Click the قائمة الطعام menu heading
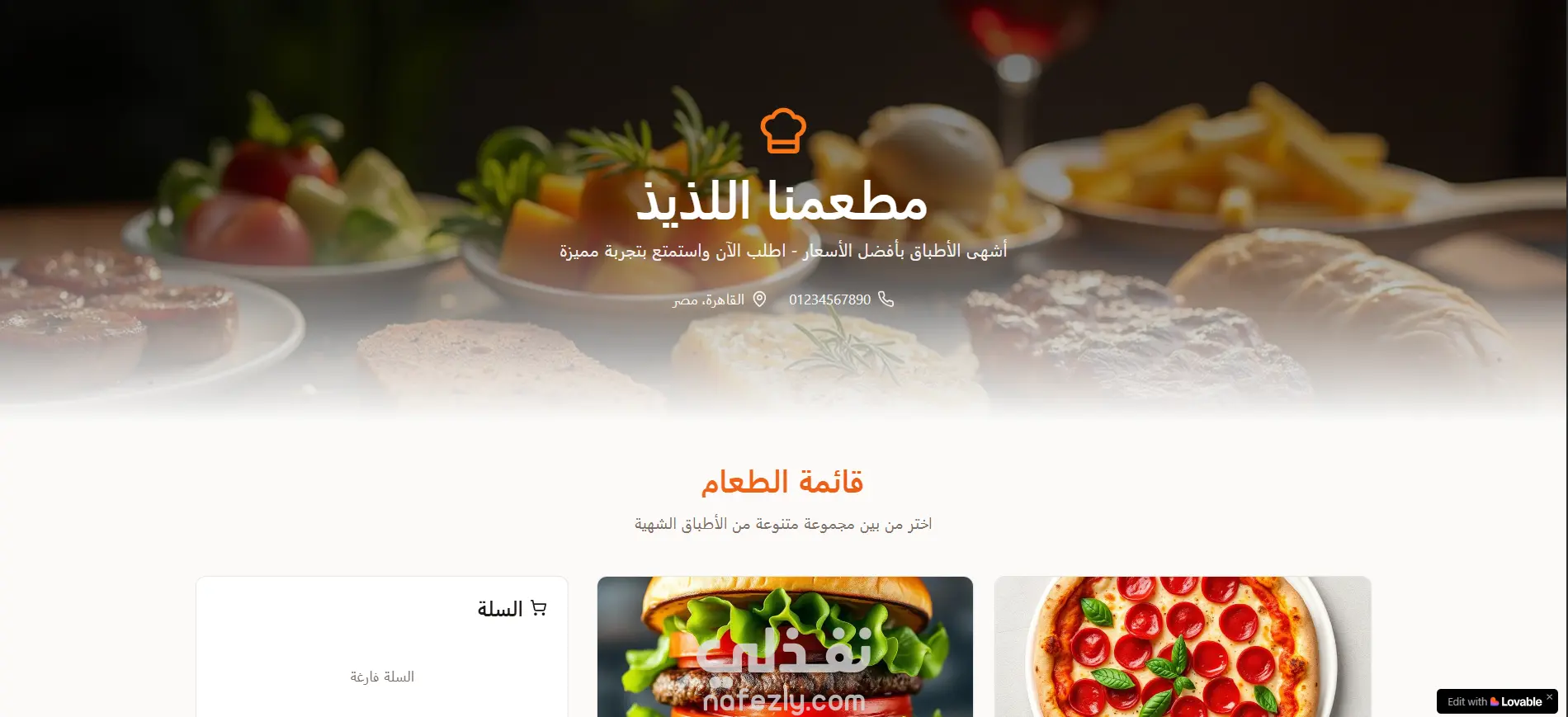The image size is (1568, 717). coord(782,482)
